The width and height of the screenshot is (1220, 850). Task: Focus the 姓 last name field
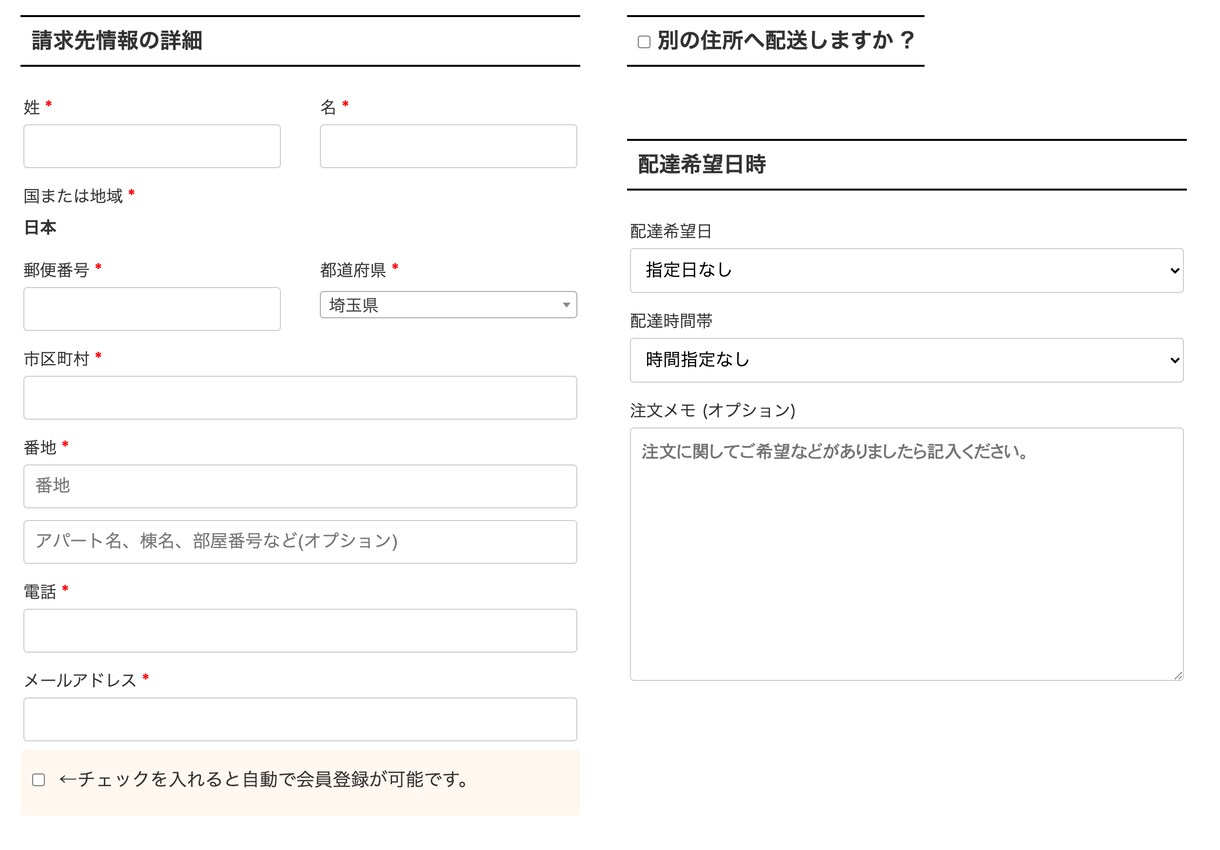(152, 146)
